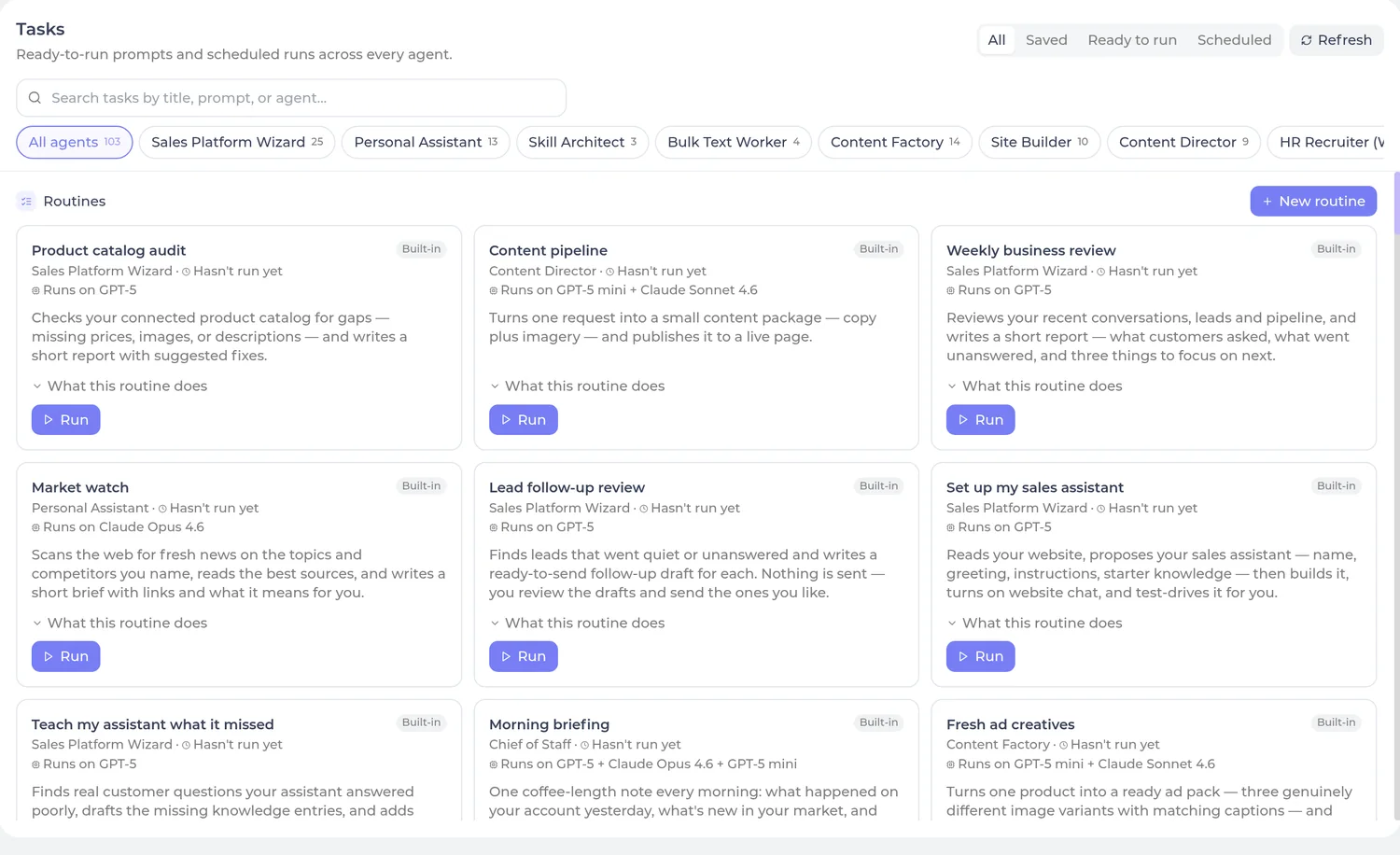Run the Set up my sales assistant routine
The image size is (1400, 855).
point(980,656)
